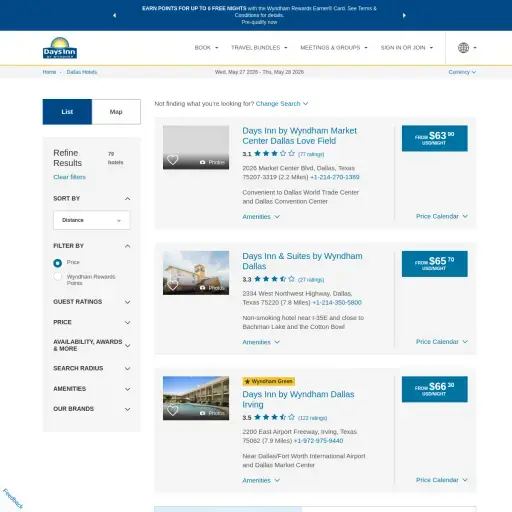The width and height of the screenshot is (512, 512).
Task: Click the Days Inn by Wyndham logo
Action: [60, 48]
